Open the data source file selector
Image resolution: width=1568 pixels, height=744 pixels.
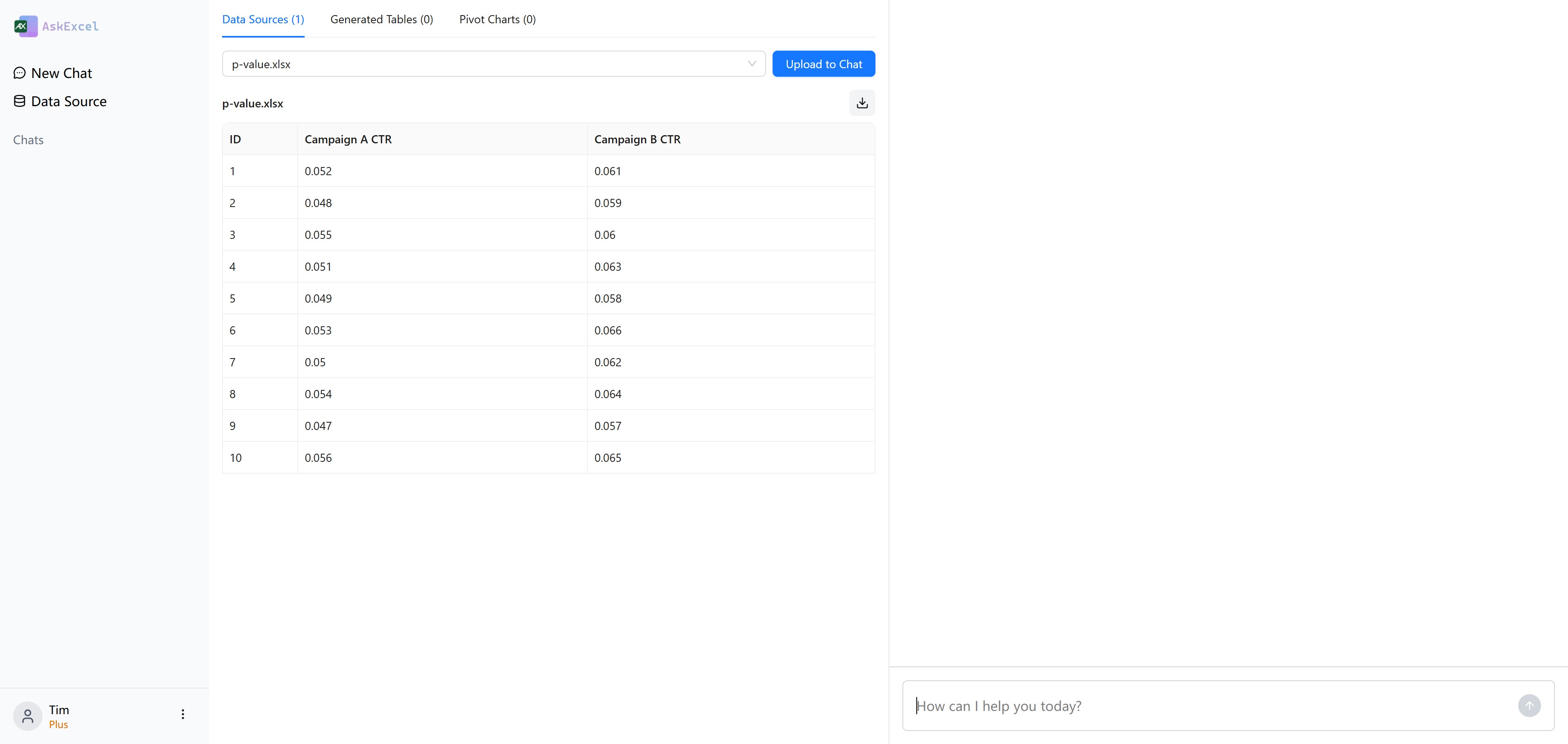[487, 64]
